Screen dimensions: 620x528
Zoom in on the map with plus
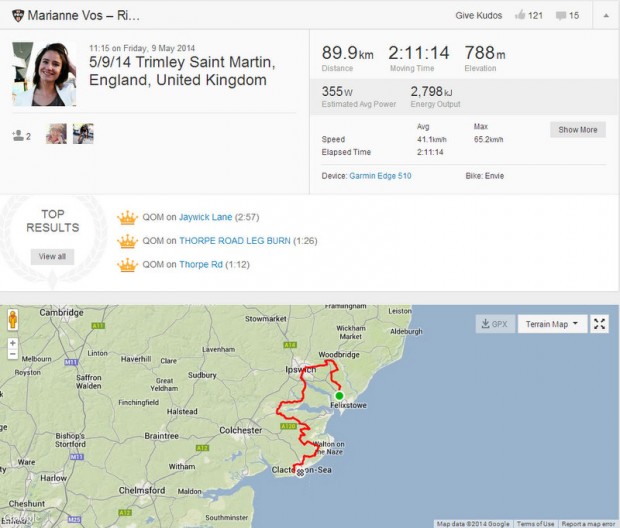pyautogui.click(x=12, y=343)
